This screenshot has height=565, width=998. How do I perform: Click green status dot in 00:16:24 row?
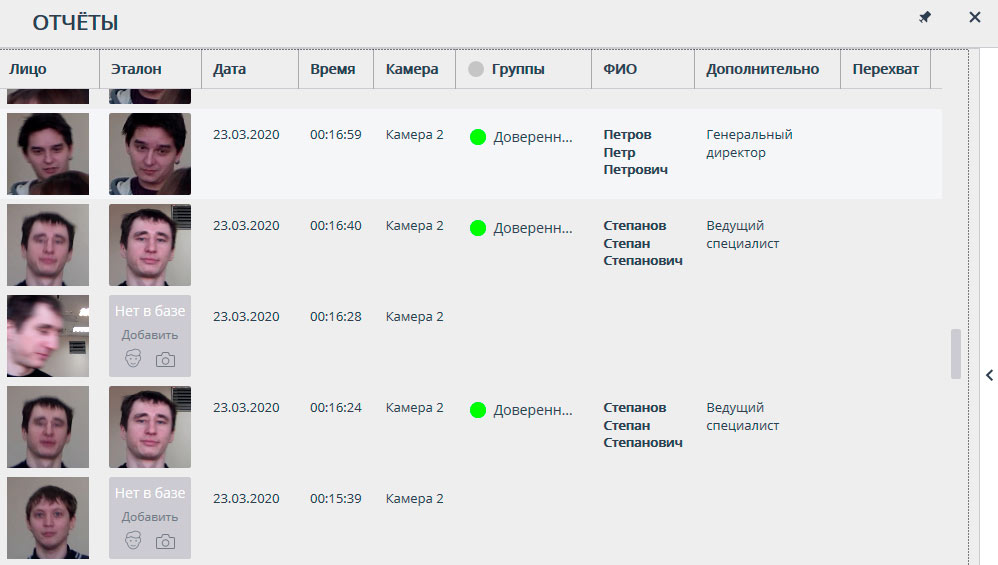point(478,410)
